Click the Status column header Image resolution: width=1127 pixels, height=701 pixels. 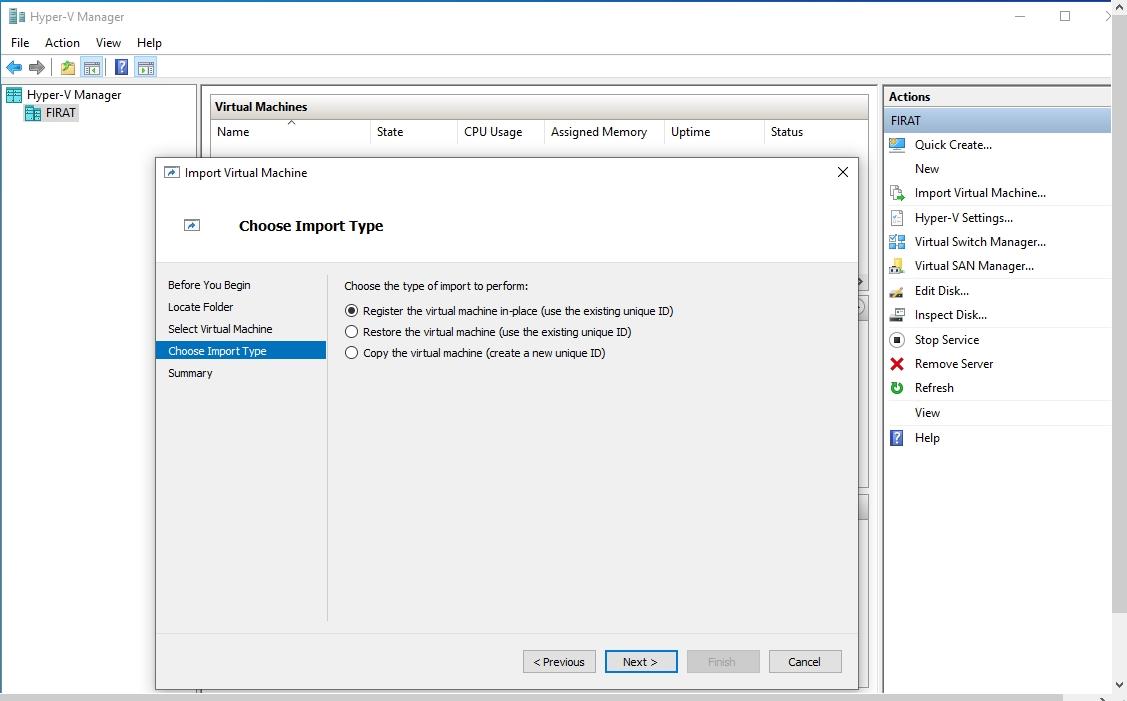(x=816, y=132)
